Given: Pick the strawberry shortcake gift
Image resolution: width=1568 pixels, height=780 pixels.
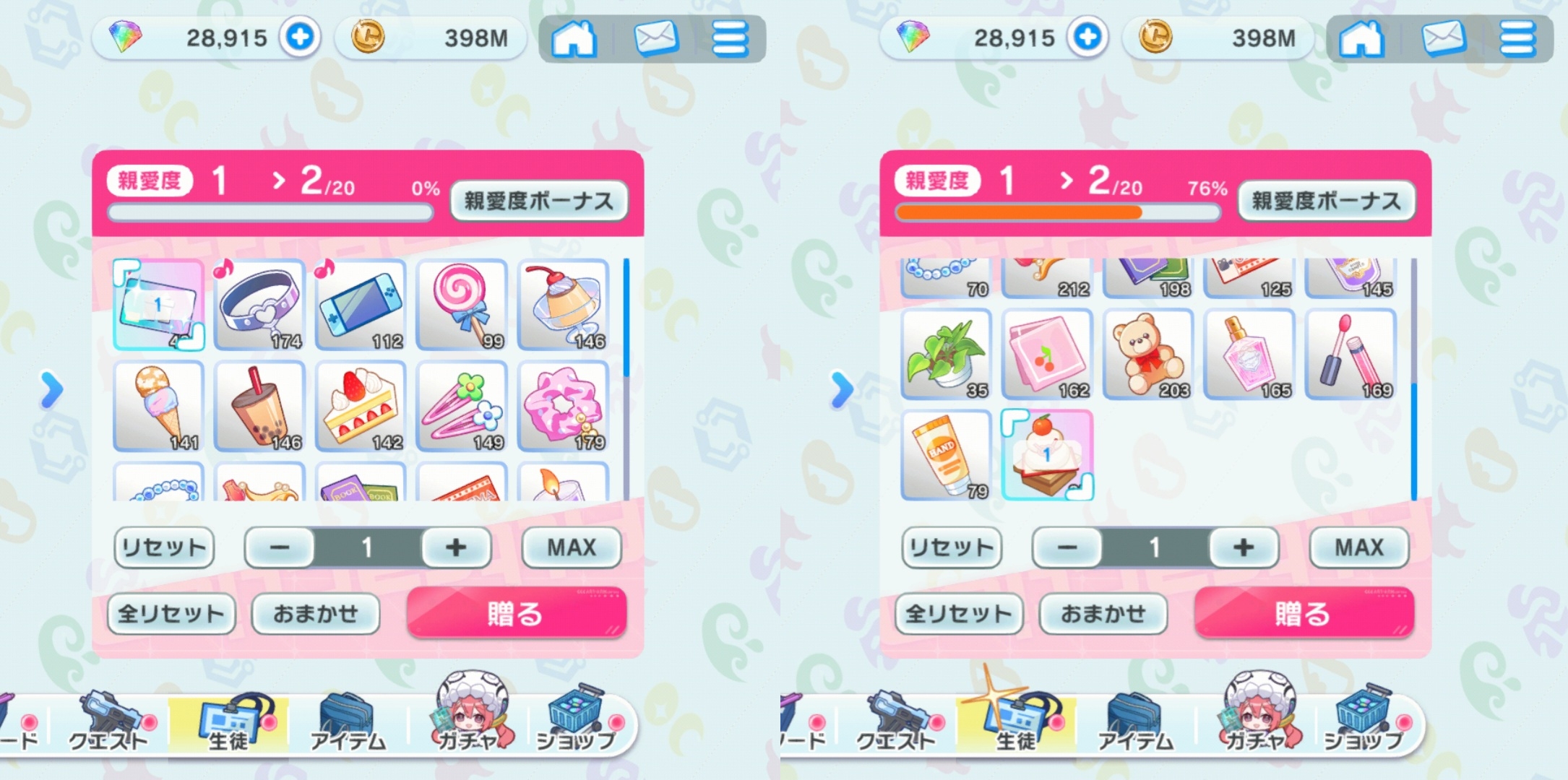Looking at the screenshot, I should click(361, 407).
